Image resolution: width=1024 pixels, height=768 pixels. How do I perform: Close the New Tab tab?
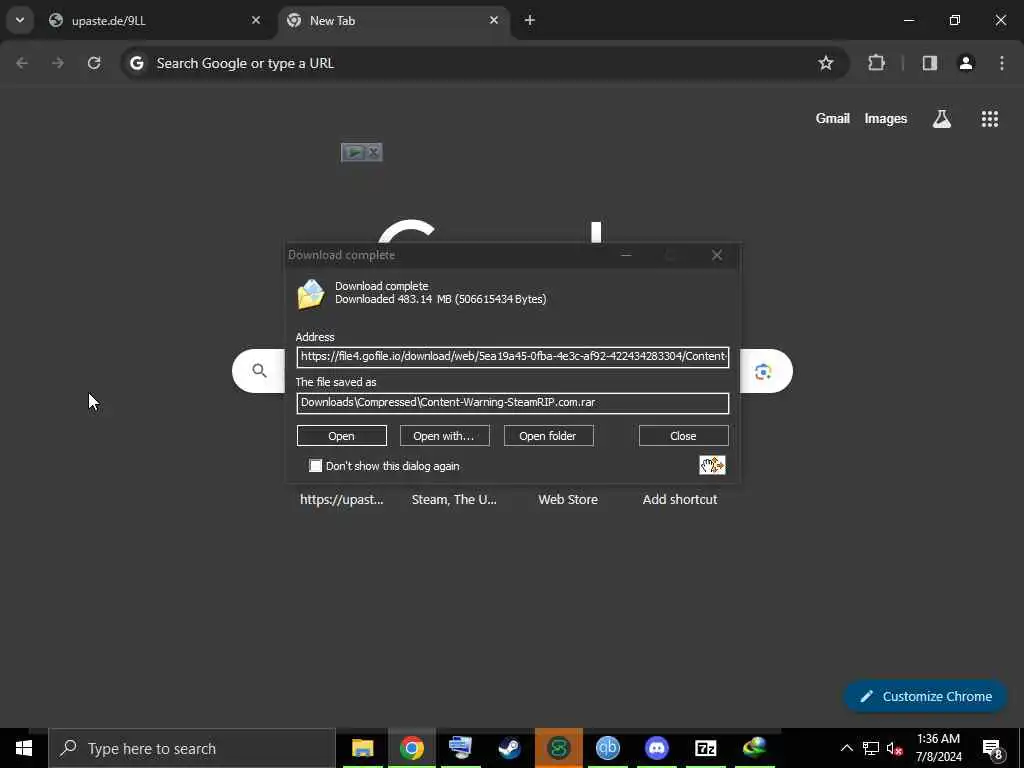[x=494, y=20]
